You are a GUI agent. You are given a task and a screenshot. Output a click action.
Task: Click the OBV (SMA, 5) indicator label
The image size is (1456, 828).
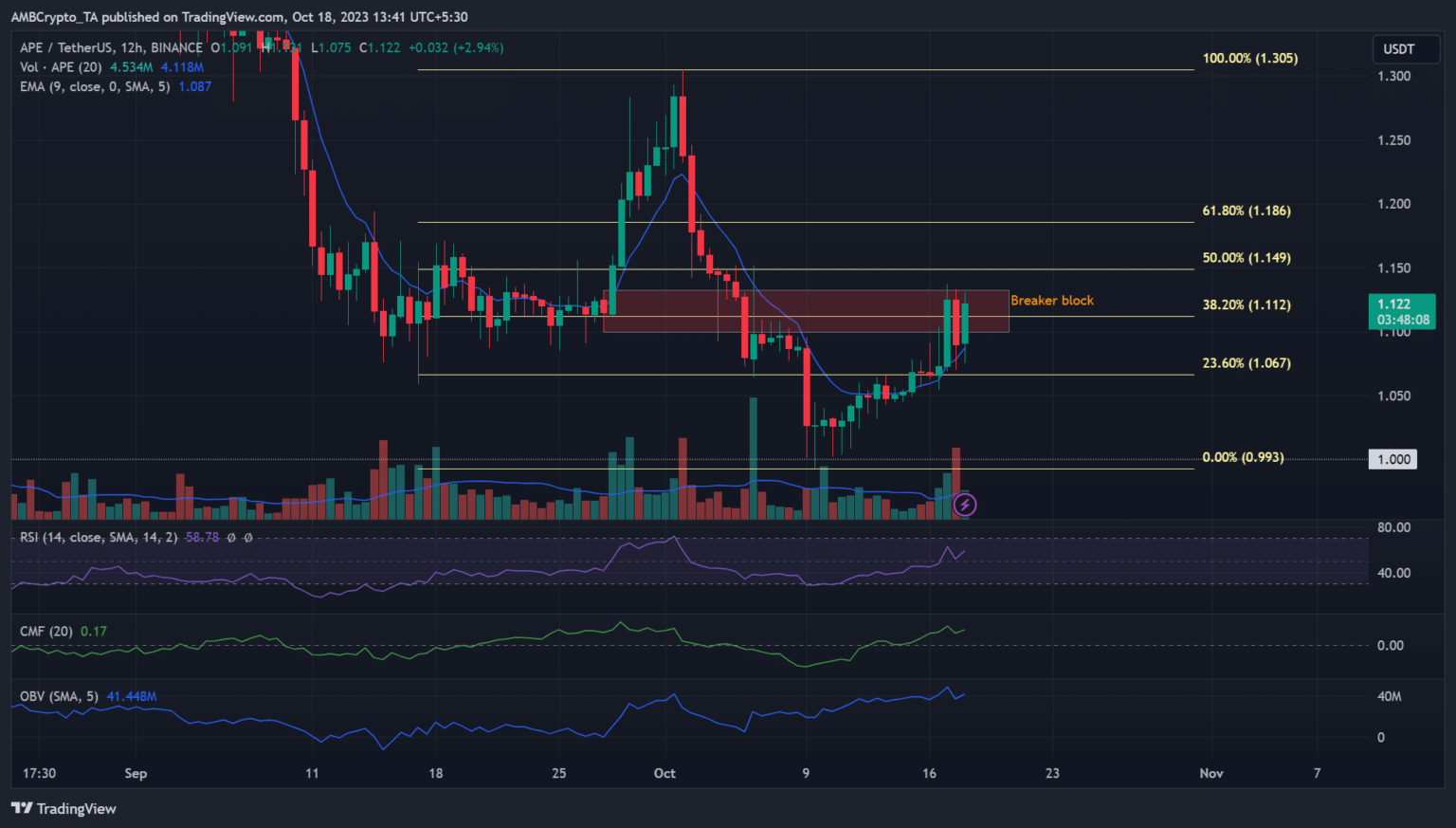[59, 696]
